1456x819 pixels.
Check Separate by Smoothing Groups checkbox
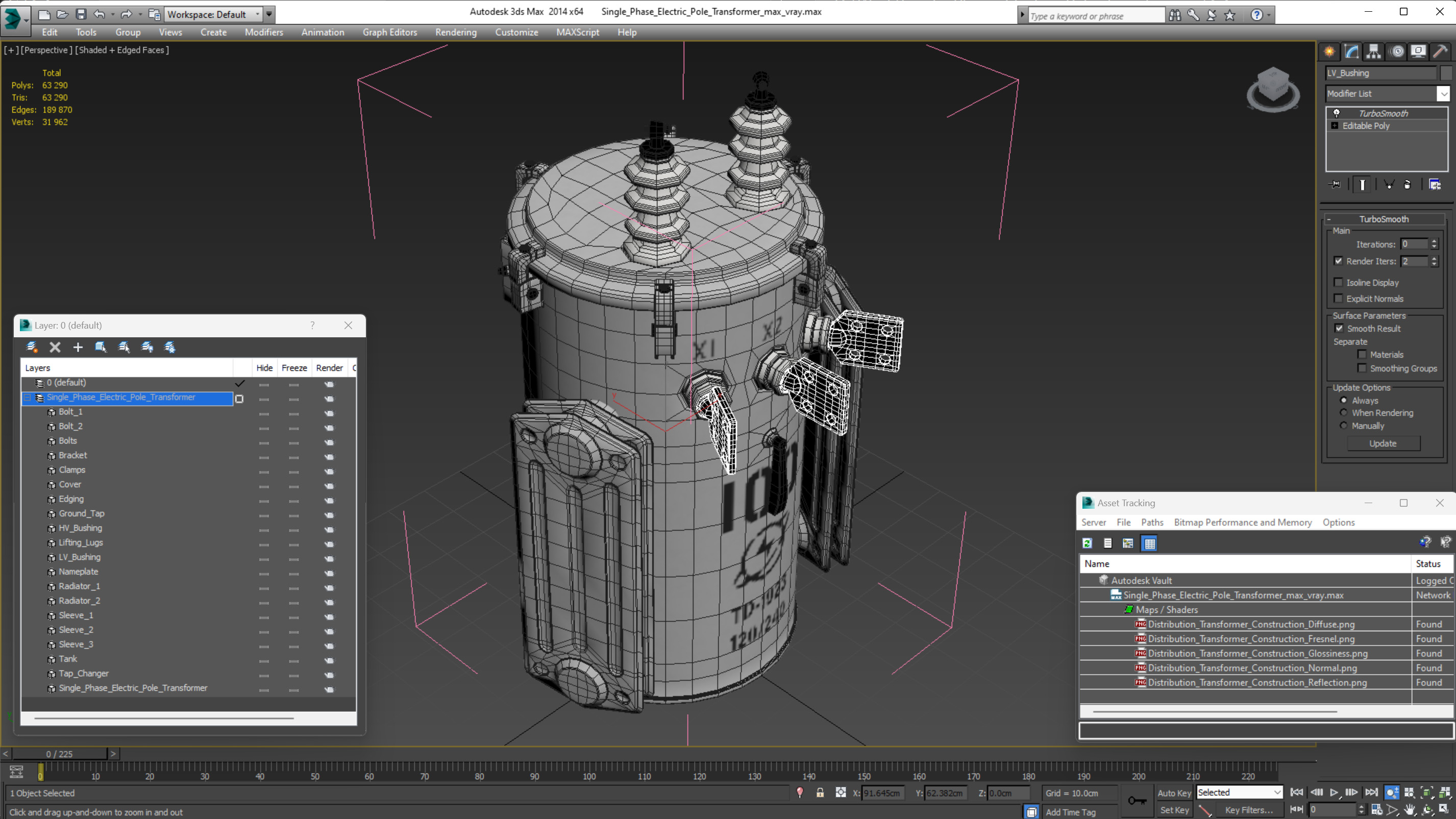click(1362, 368)
